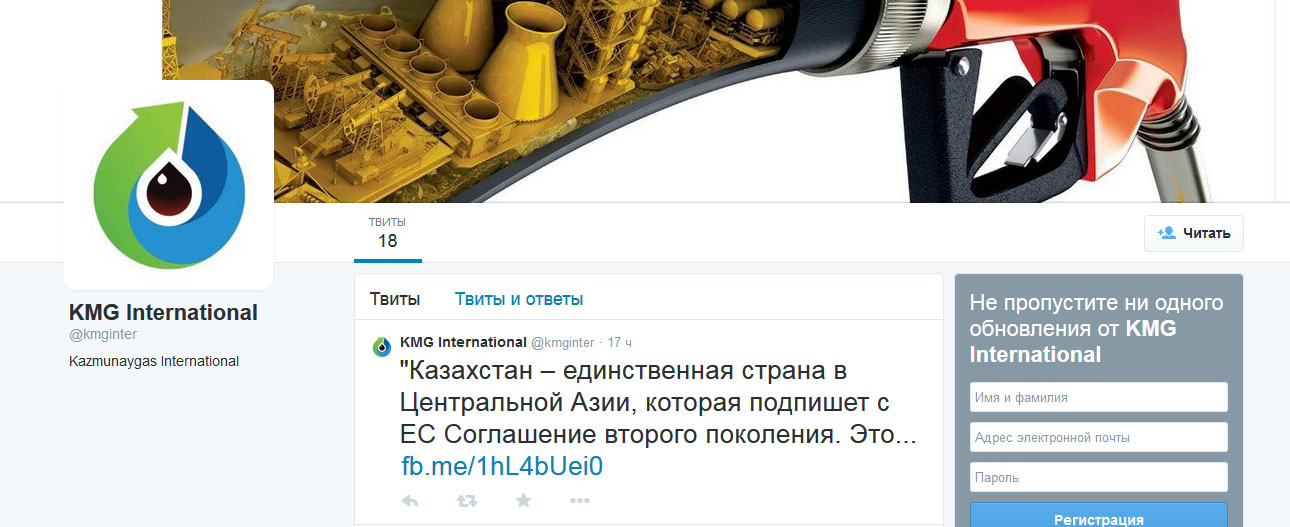
Task: Focus the Пароль password field
Action: click(1099, 477)
